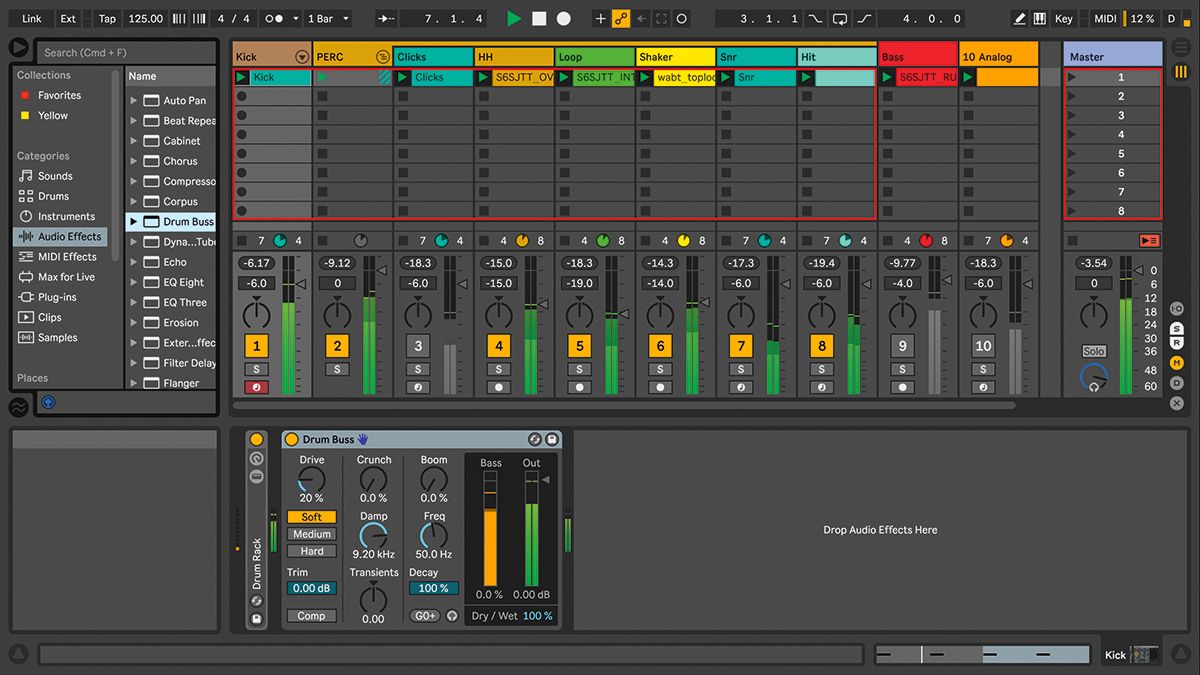This screenshot has width=1200, height=675.
Task: Enable Key mapping mode
Action: (1063, 17)
